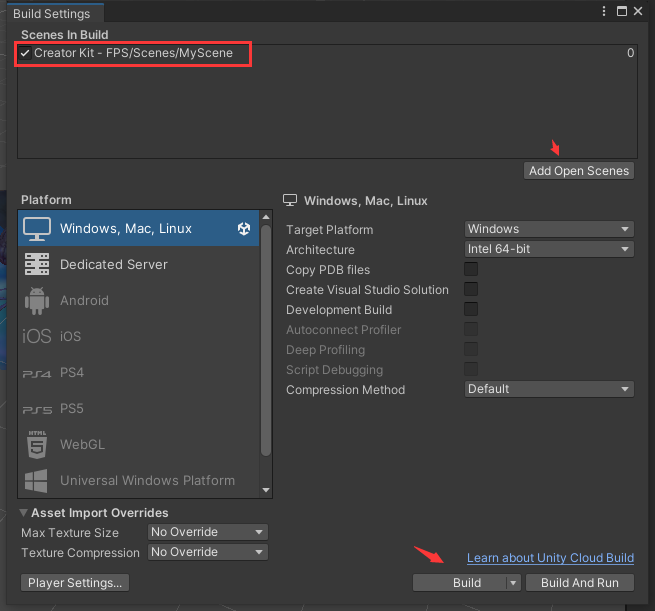The width and height of the screenshot is (655, 611).
Task: Select the PS4 platform text
Action: coord(72,373)
